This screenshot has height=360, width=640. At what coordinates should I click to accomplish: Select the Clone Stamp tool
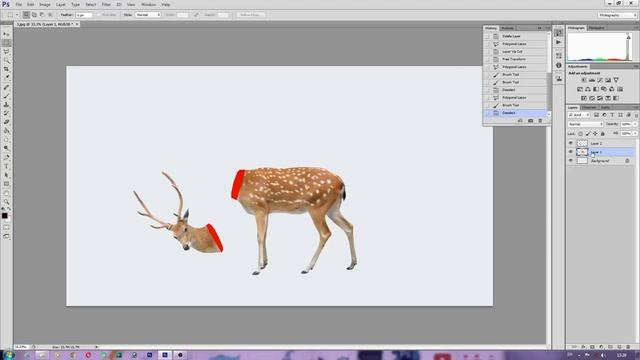pos(6,104)
